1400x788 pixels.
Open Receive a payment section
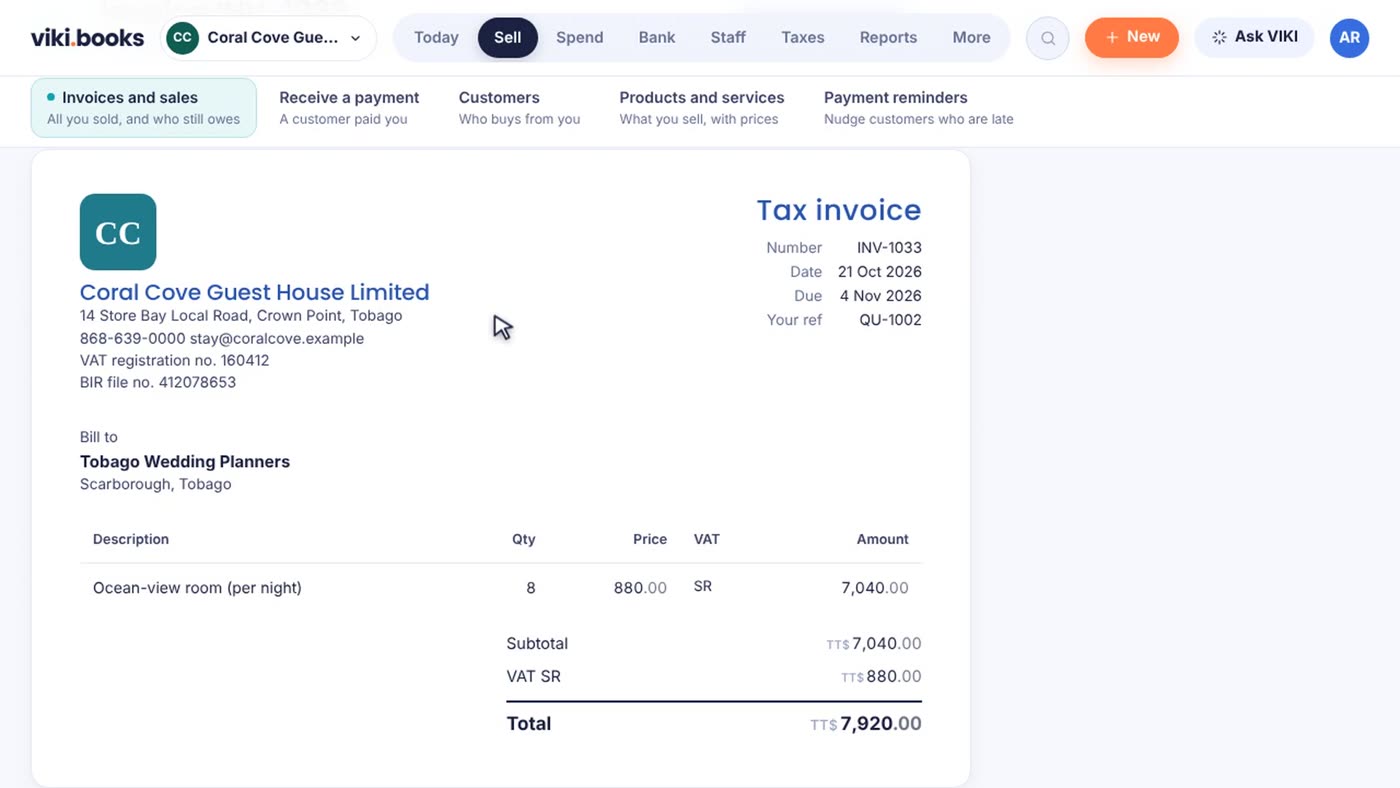[349, 108]
